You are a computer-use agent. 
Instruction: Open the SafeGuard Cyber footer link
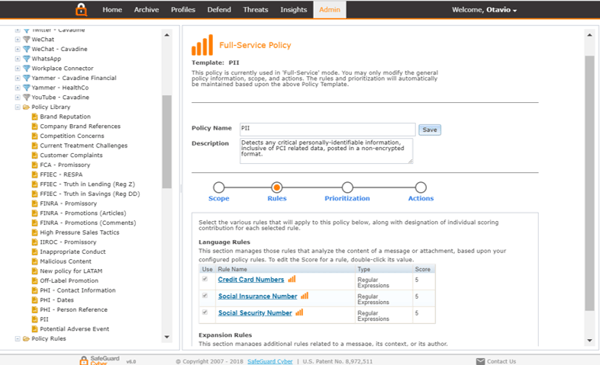click(270, 361)
